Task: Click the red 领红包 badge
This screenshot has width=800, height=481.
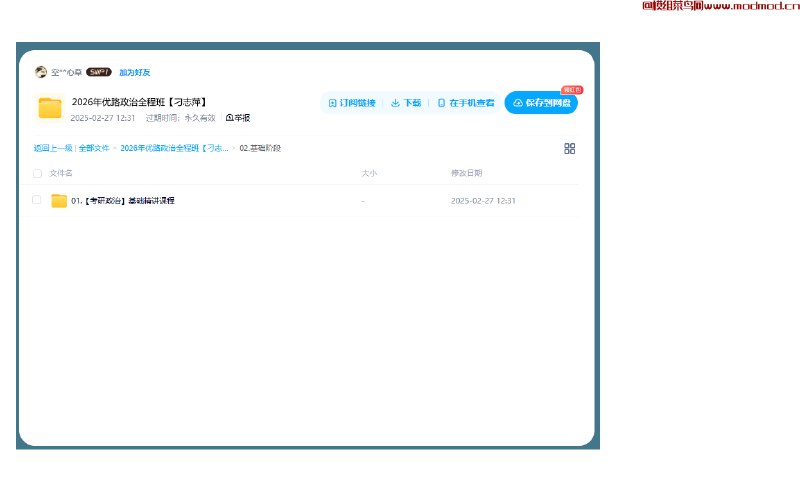Action: coord(572,90)
